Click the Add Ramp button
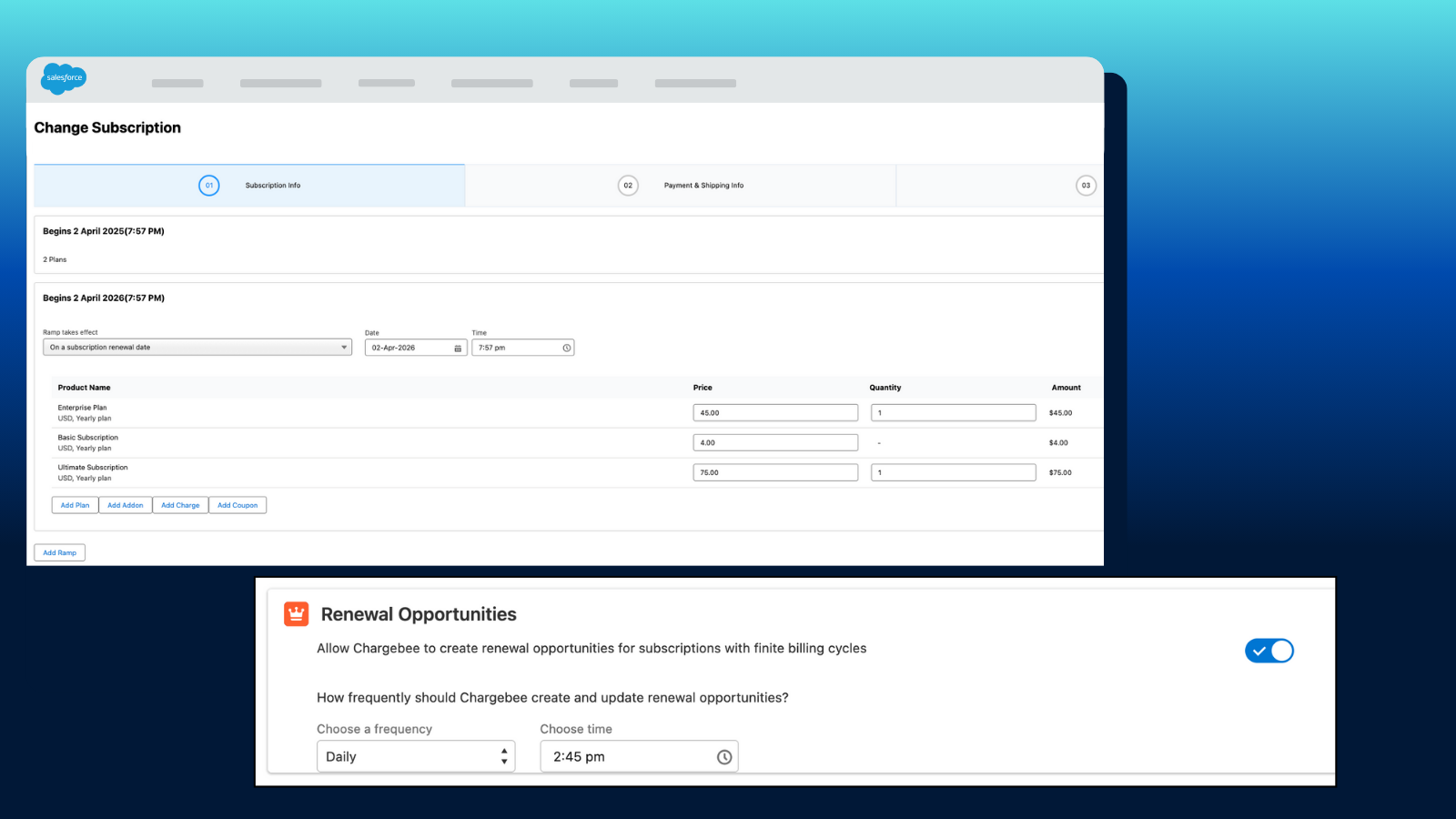 point(60,552)
